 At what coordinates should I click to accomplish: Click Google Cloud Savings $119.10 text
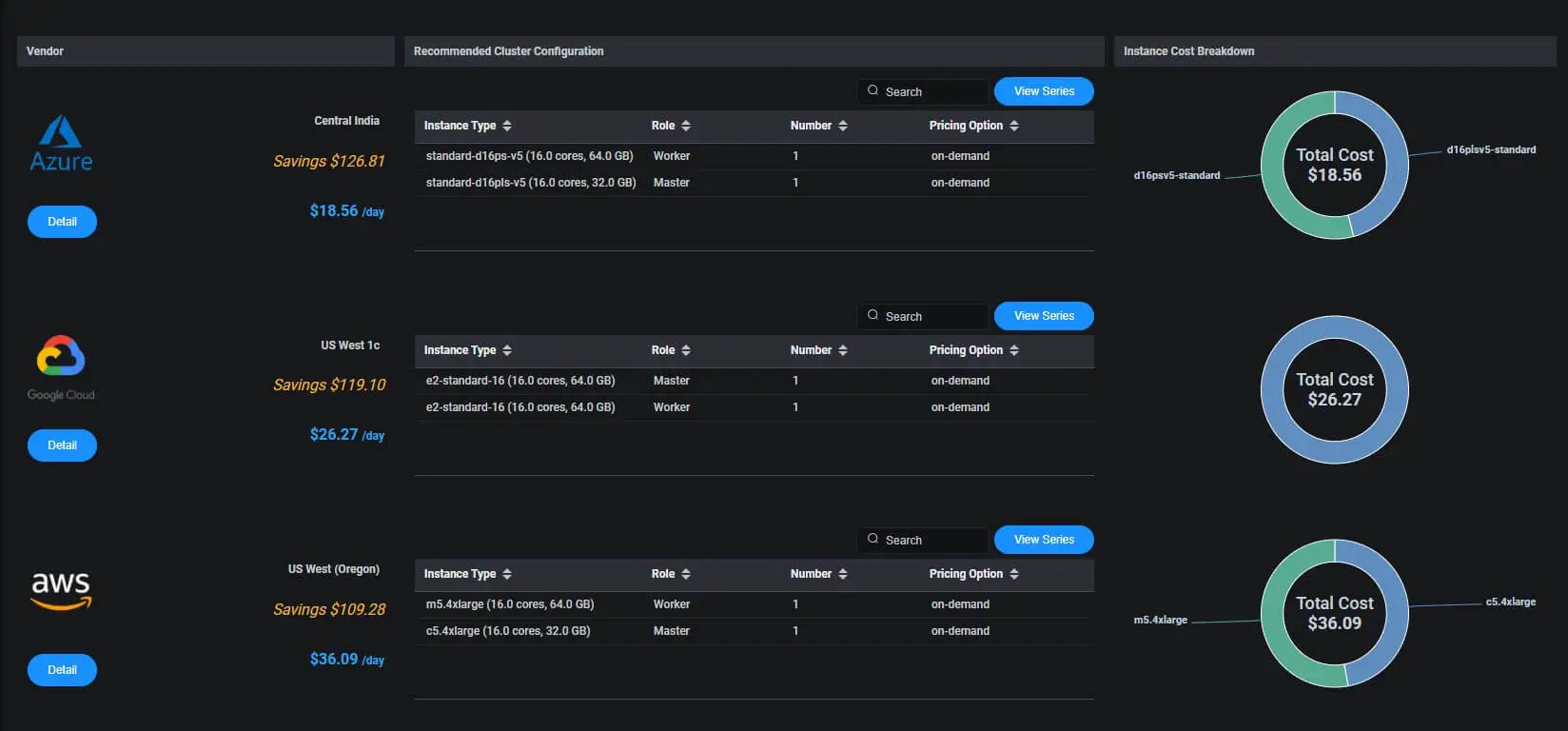point(329,385)
